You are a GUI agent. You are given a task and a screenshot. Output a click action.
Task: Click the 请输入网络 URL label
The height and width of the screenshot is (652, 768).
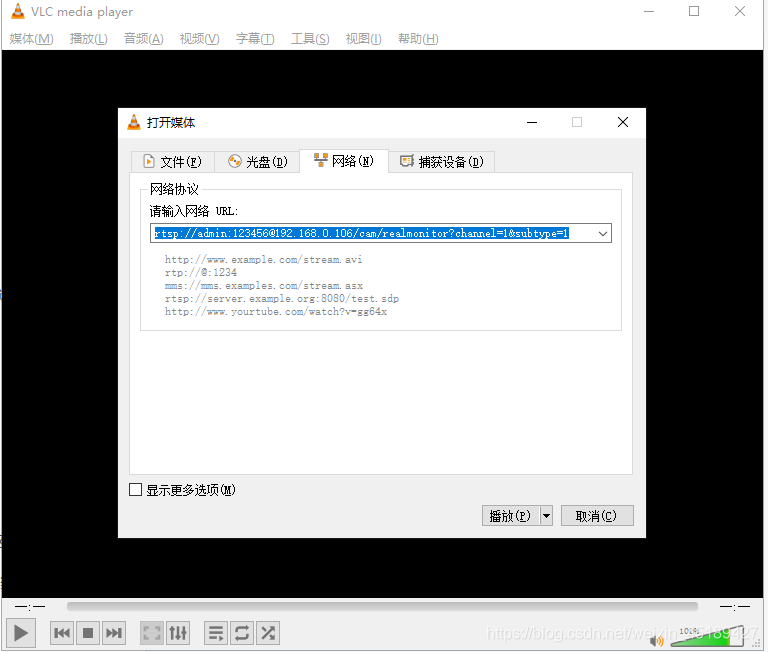click(193, 211)
